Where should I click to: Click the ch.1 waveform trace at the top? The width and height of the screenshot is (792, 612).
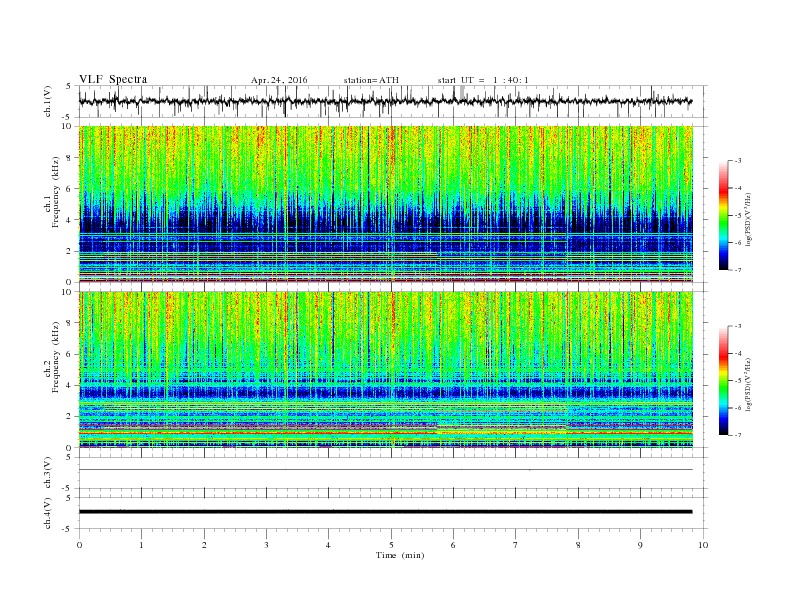point(385,101)
